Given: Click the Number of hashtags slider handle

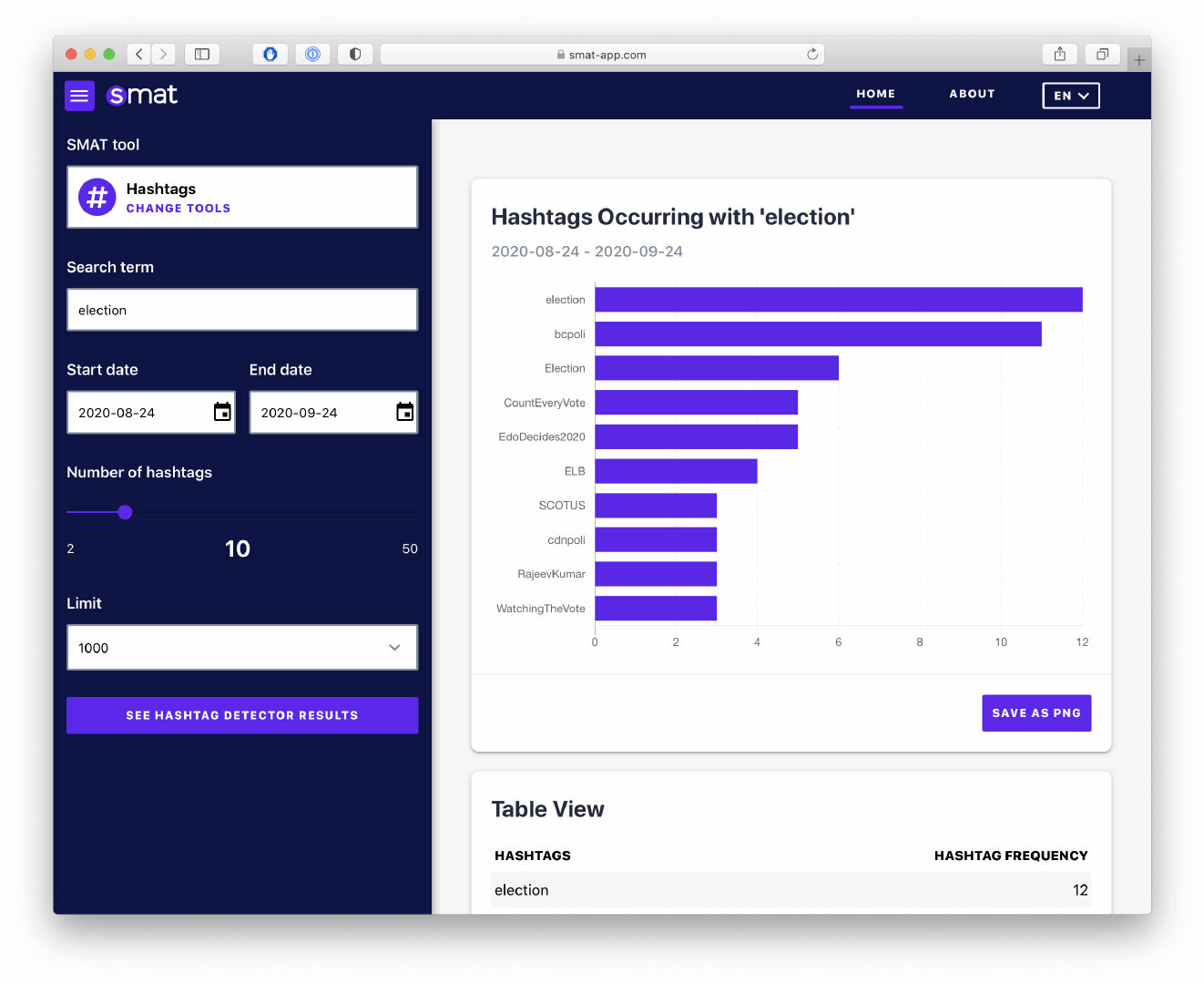Looking at the screenshot, I should 126,512.
